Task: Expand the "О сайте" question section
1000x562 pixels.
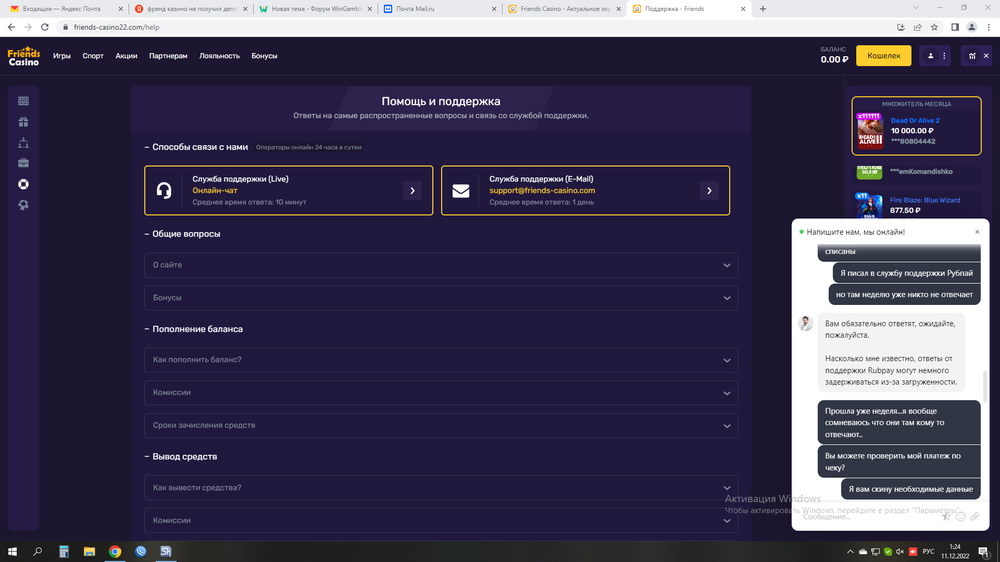Action: (x=441, y=265)
